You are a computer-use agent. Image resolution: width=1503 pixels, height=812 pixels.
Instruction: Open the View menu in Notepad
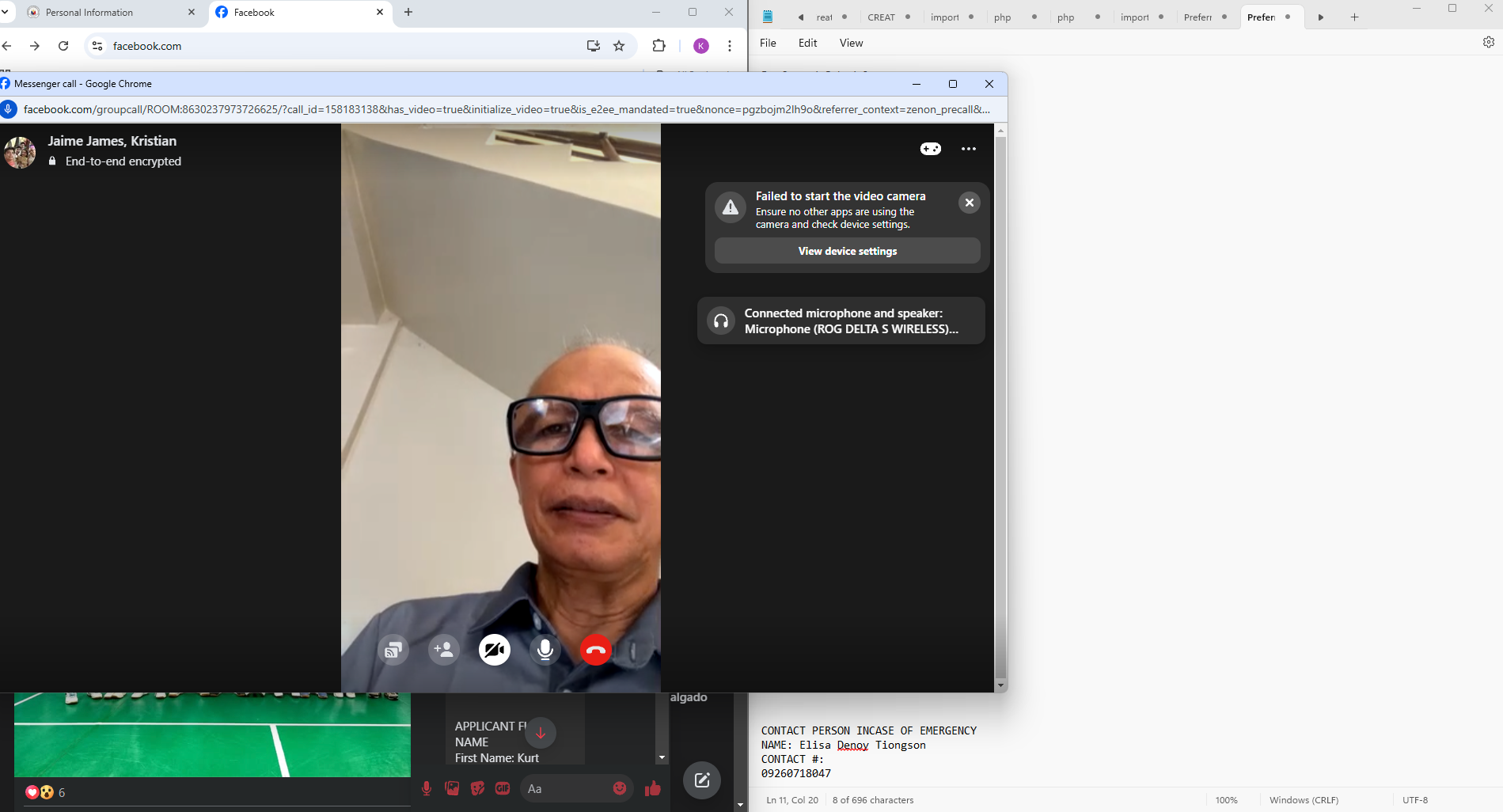852,43
